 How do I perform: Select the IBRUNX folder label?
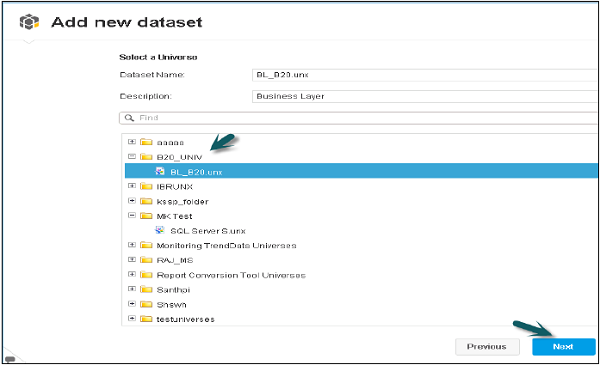[175, 187]
